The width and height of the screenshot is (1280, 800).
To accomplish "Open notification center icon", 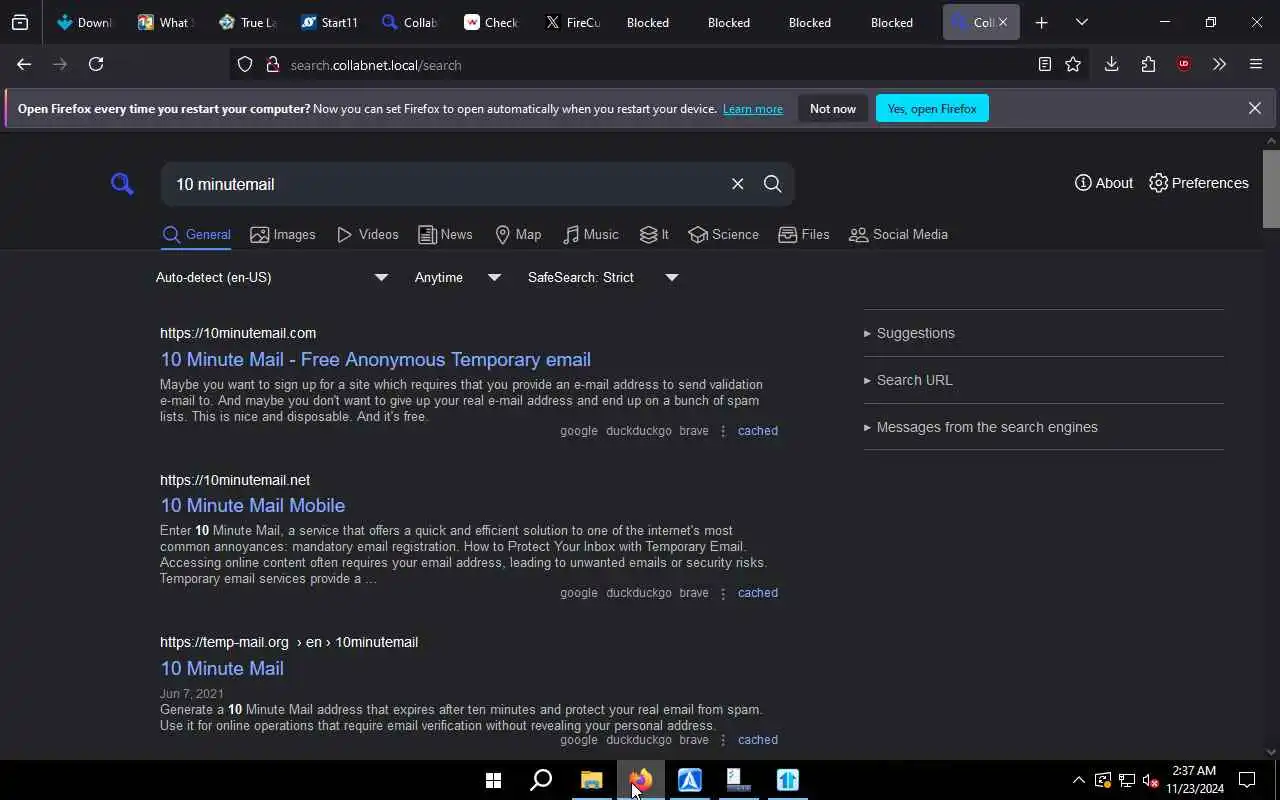I will pos(1247,780).
